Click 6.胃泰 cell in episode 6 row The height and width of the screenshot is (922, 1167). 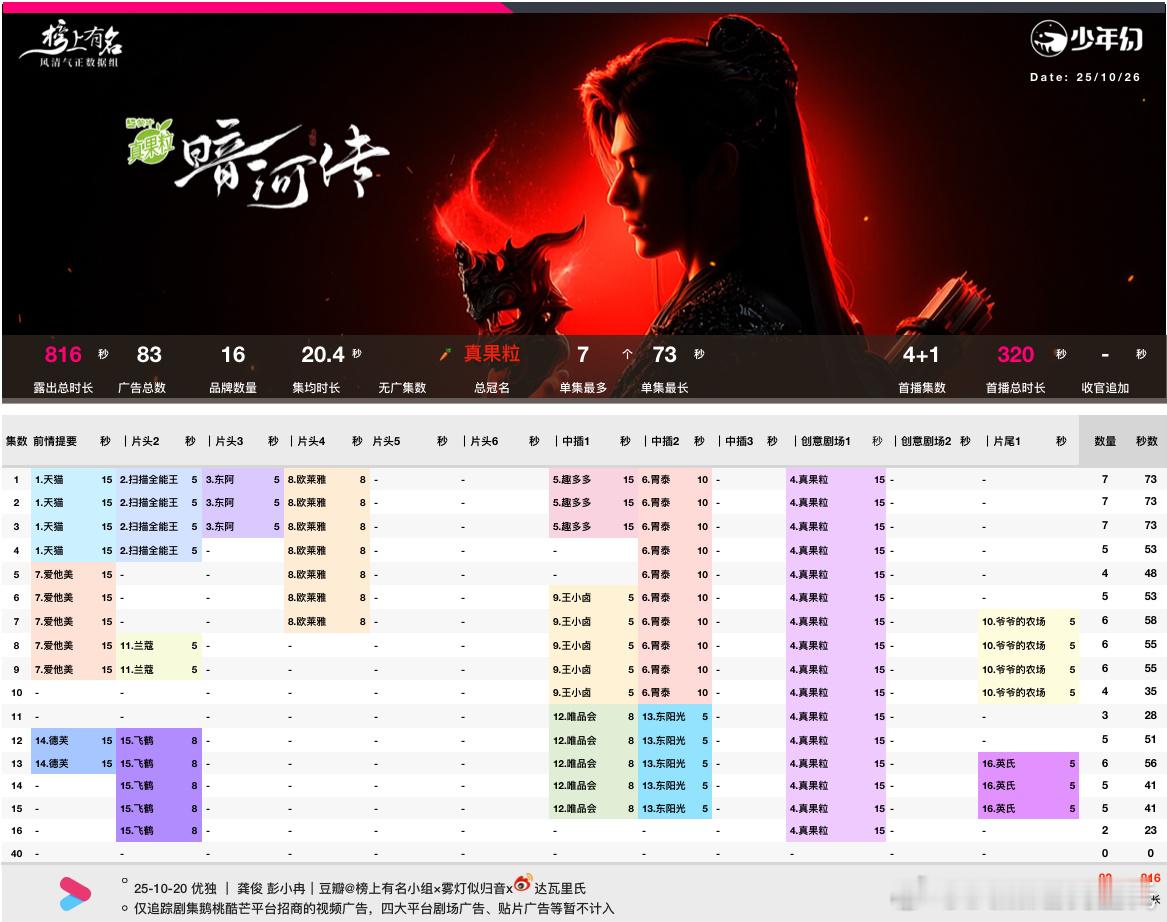pos(675,598)
